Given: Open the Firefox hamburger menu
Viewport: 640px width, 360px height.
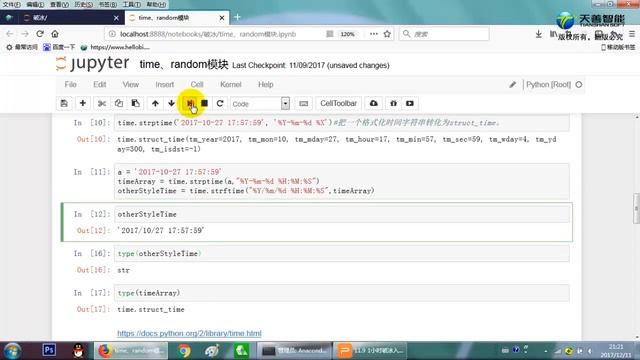Looking at the screenshot, I should coord(632,34).
